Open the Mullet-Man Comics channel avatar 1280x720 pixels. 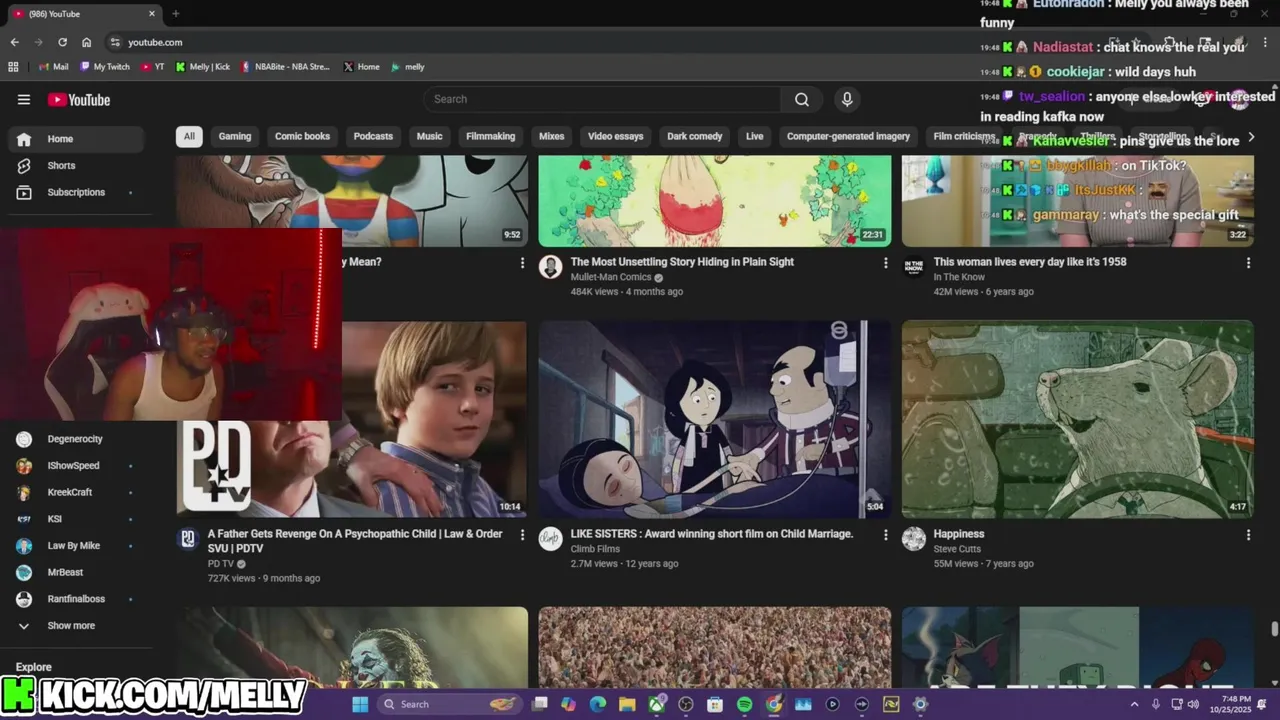tap(550, 266)
